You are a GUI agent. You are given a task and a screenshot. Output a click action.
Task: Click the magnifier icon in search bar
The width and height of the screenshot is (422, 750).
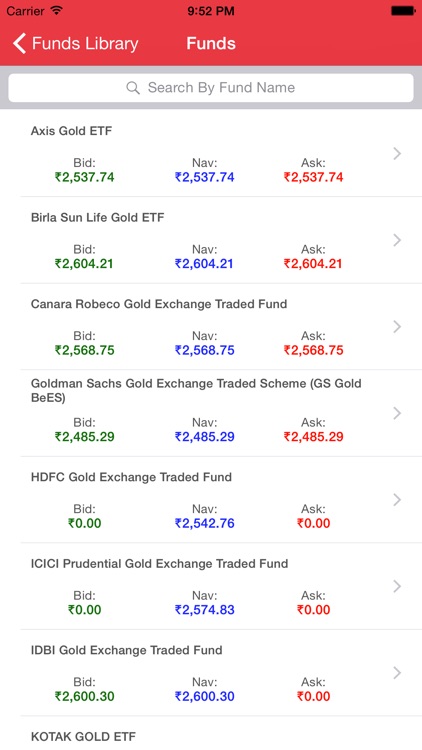click(x=133, y=88)
